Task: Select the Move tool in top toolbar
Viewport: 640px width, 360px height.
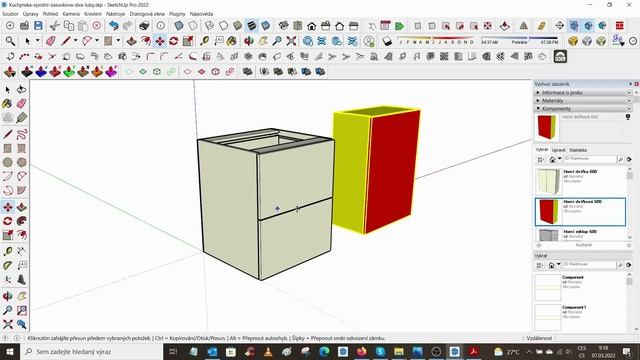Action: click(160, 41)
